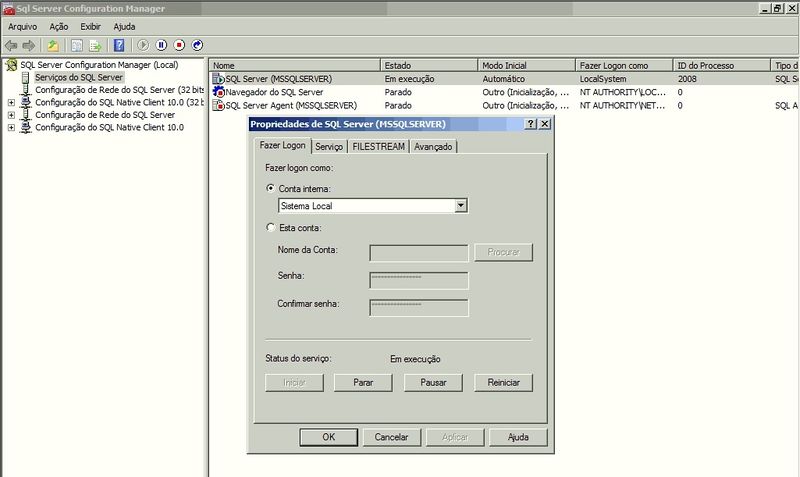This screenshot has width=800, height=477.
Task: Click the Back arrow toolbar icon
Action: pyautogui.click(x=11, y=45)
